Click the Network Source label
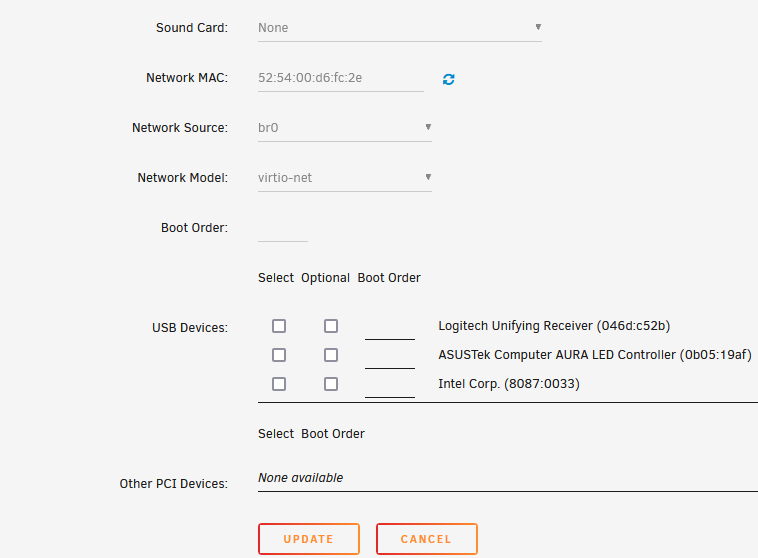The height and width of the screenshot is (558, 758). [180, 128]
